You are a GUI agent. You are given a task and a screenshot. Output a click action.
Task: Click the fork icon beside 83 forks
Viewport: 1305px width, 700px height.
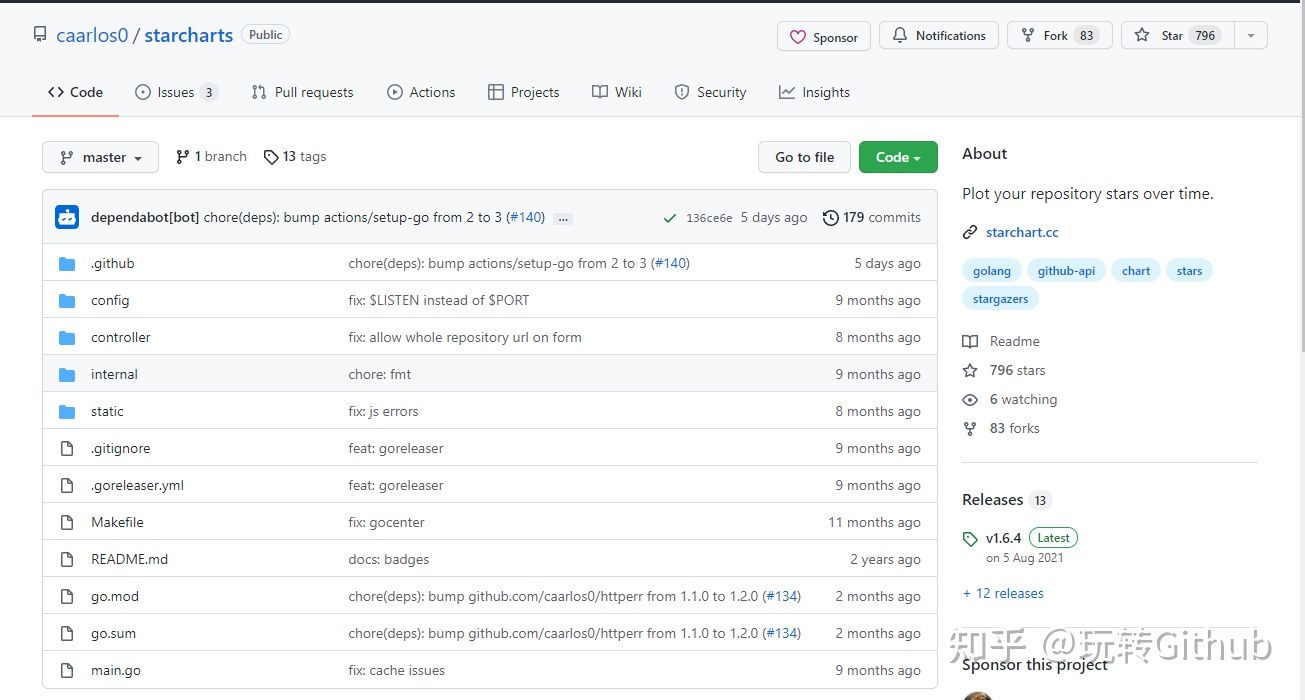point(970,429)
